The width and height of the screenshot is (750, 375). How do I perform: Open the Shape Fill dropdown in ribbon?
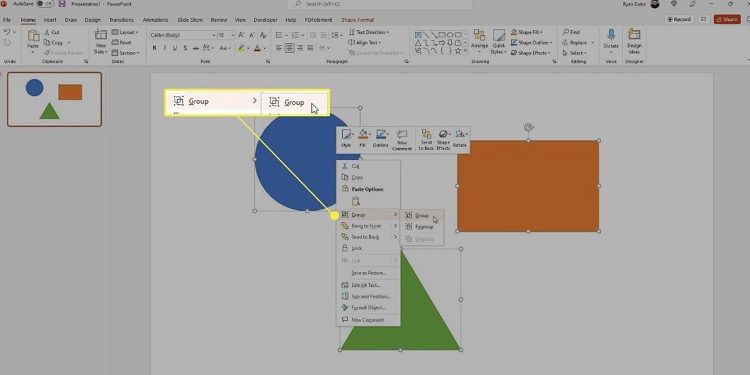[x=526, y=32]
